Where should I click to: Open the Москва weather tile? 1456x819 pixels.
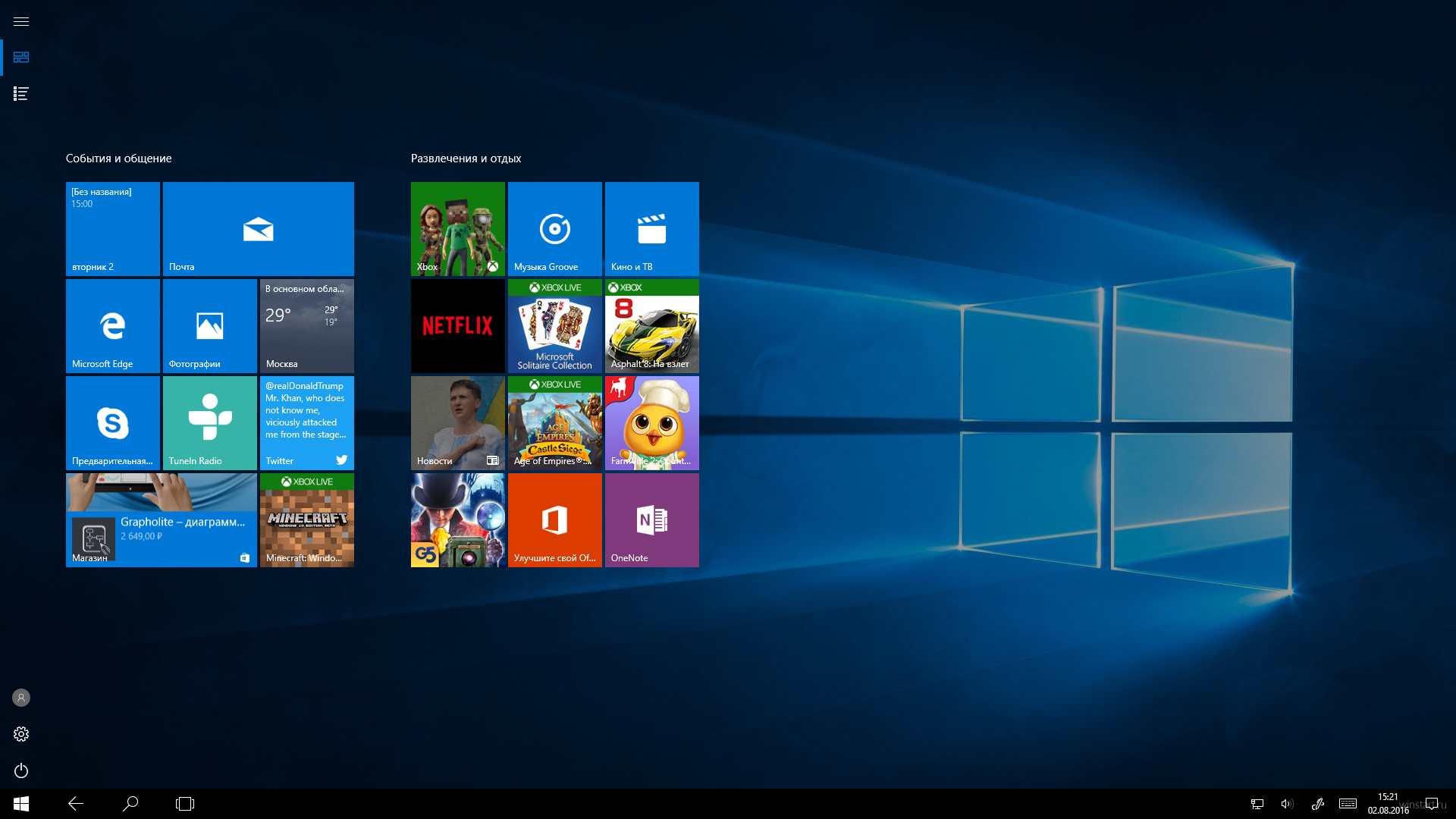[307, 326]
